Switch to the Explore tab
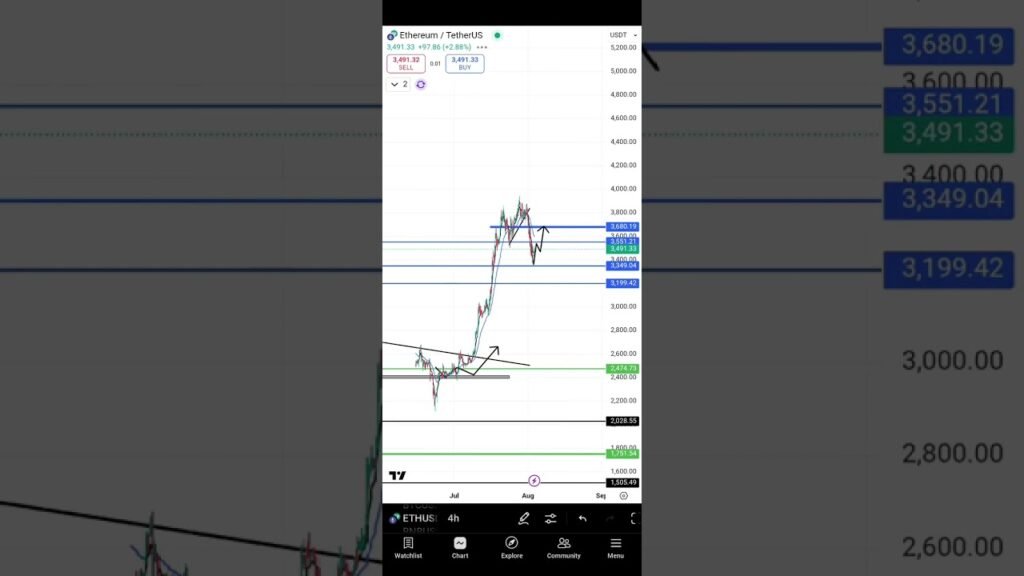This screenshot has height=576, width=1024. click(x=512, y=548)
